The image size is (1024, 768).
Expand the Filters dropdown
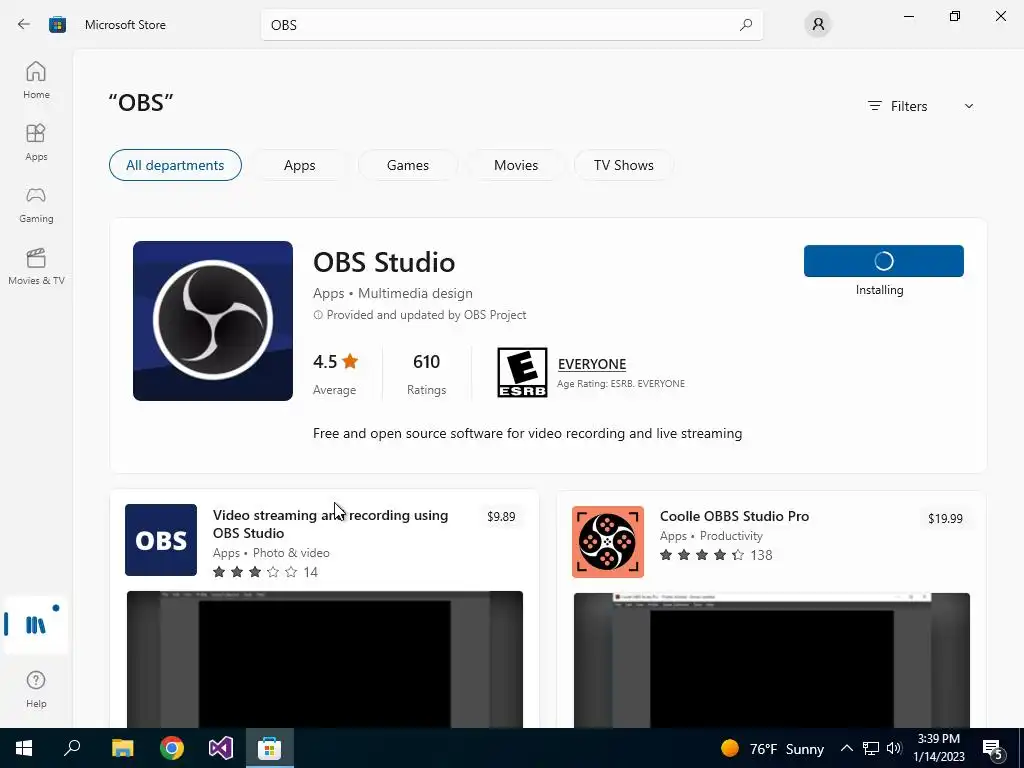point(921,106)
